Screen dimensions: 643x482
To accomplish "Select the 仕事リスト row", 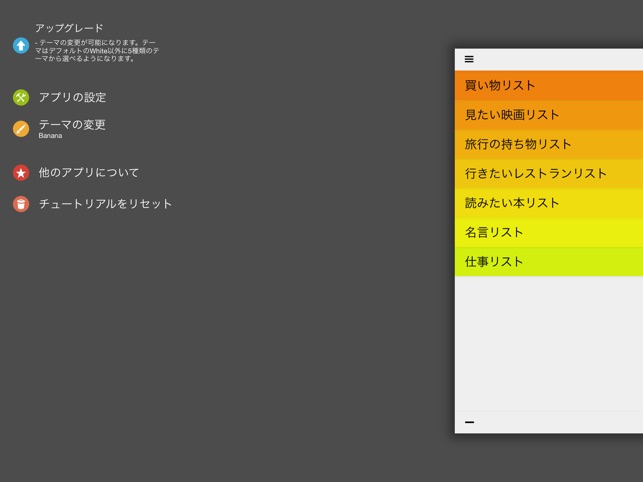I will [549, 262].
